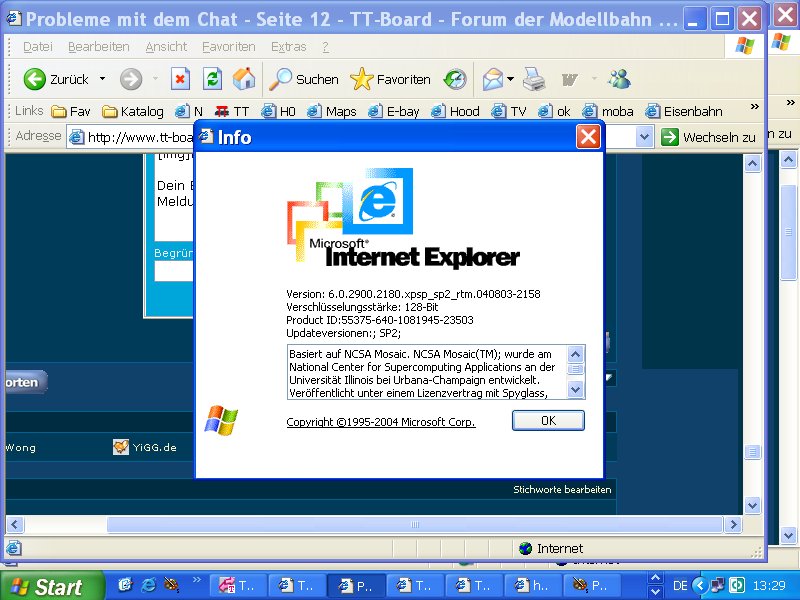Go to the Home page icon

point(244,79)
